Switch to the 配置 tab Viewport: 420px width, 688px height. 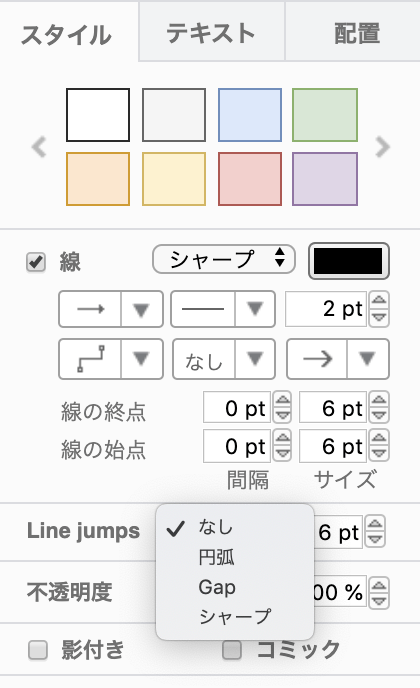coord(356,32)
